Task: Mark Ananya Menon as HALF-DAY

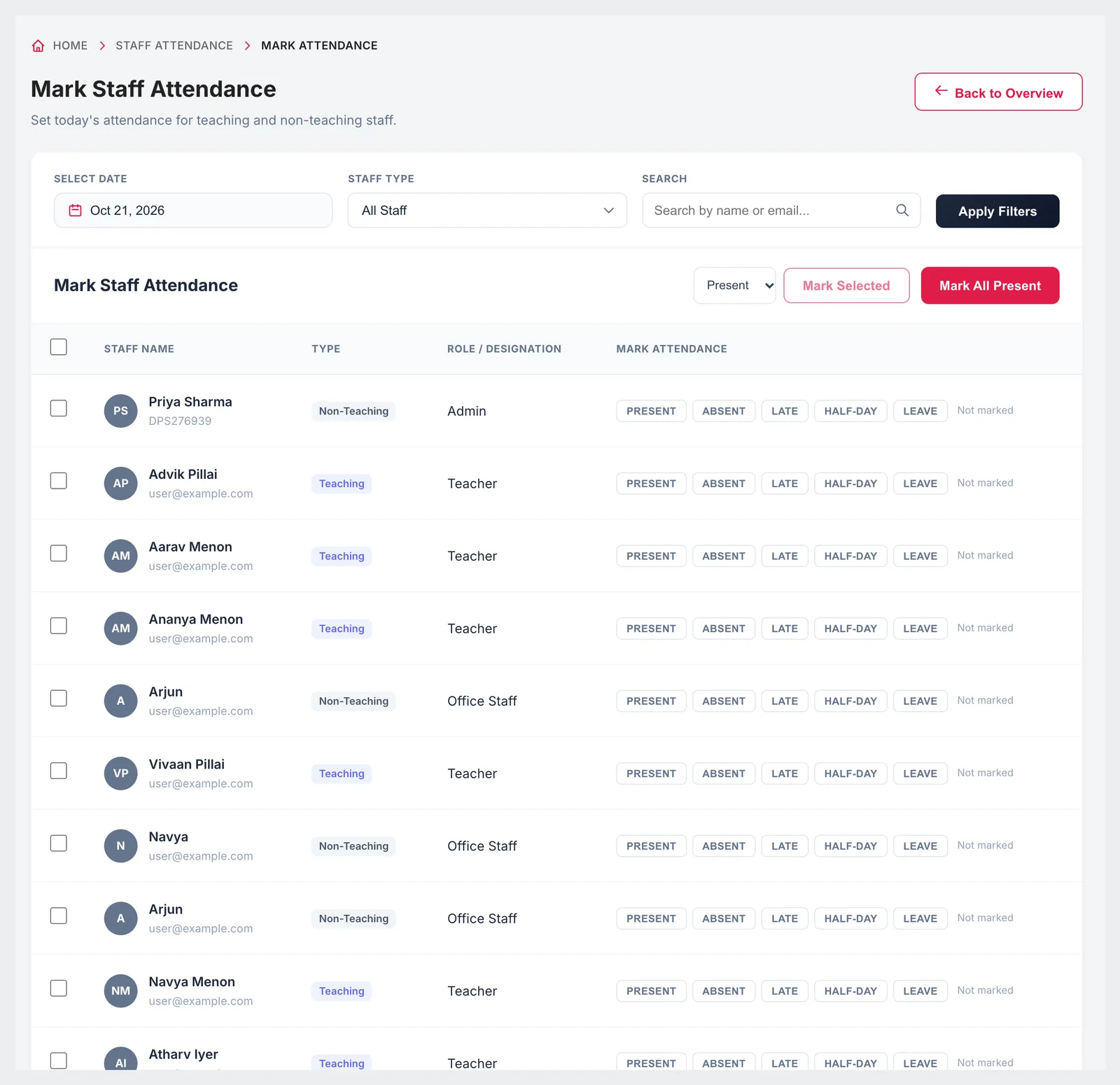Action: click(x=850, y=629)
